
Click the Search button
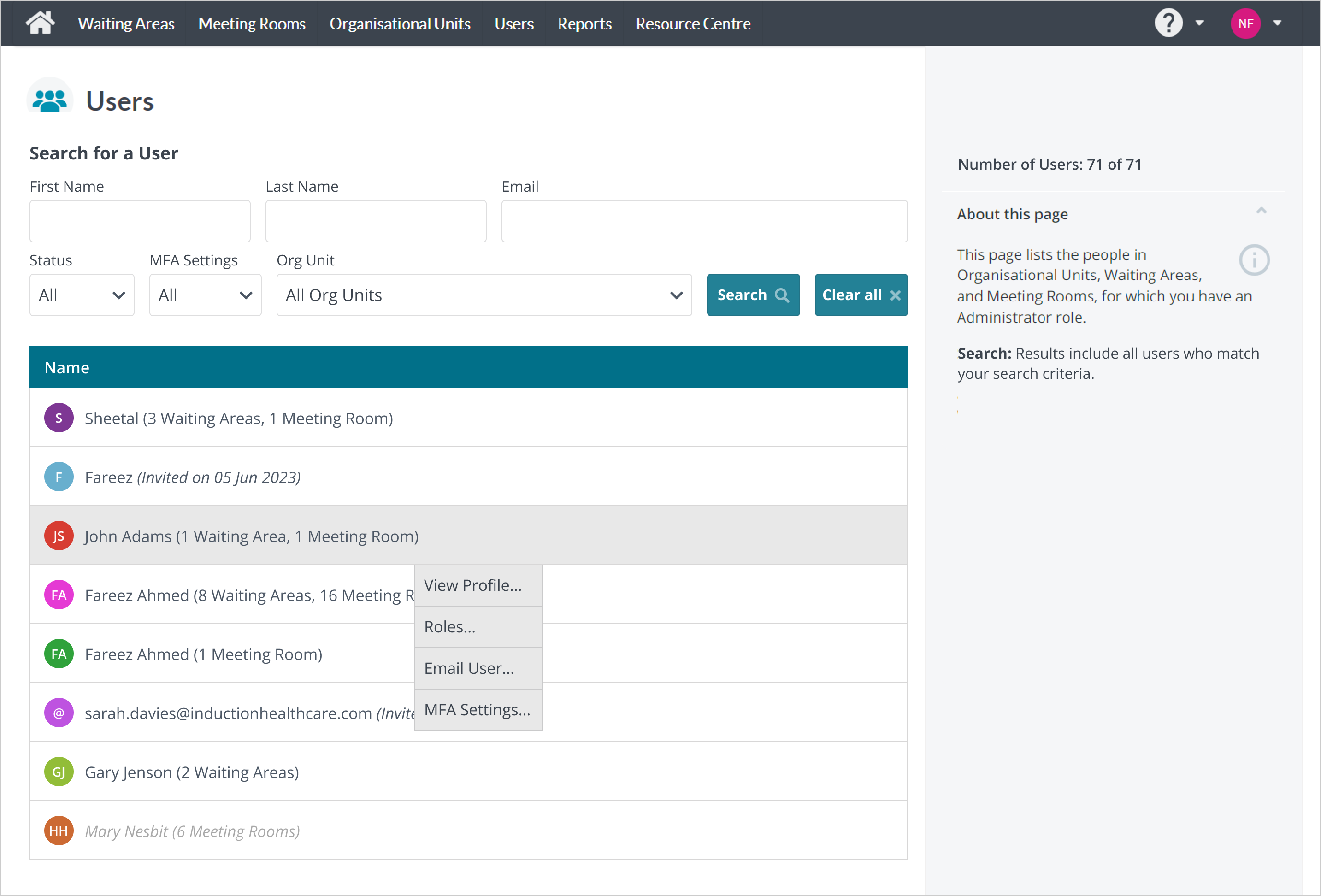753,295
